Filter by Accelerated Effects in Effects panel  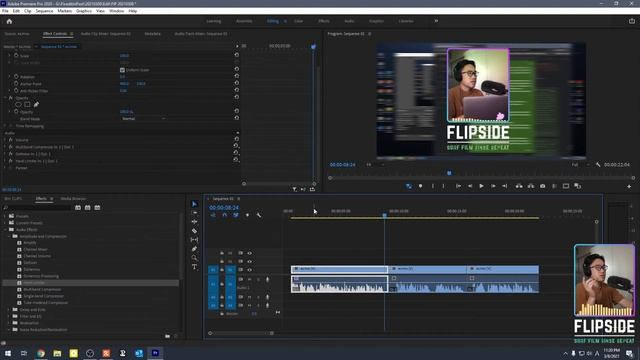(x=78, y=208)
